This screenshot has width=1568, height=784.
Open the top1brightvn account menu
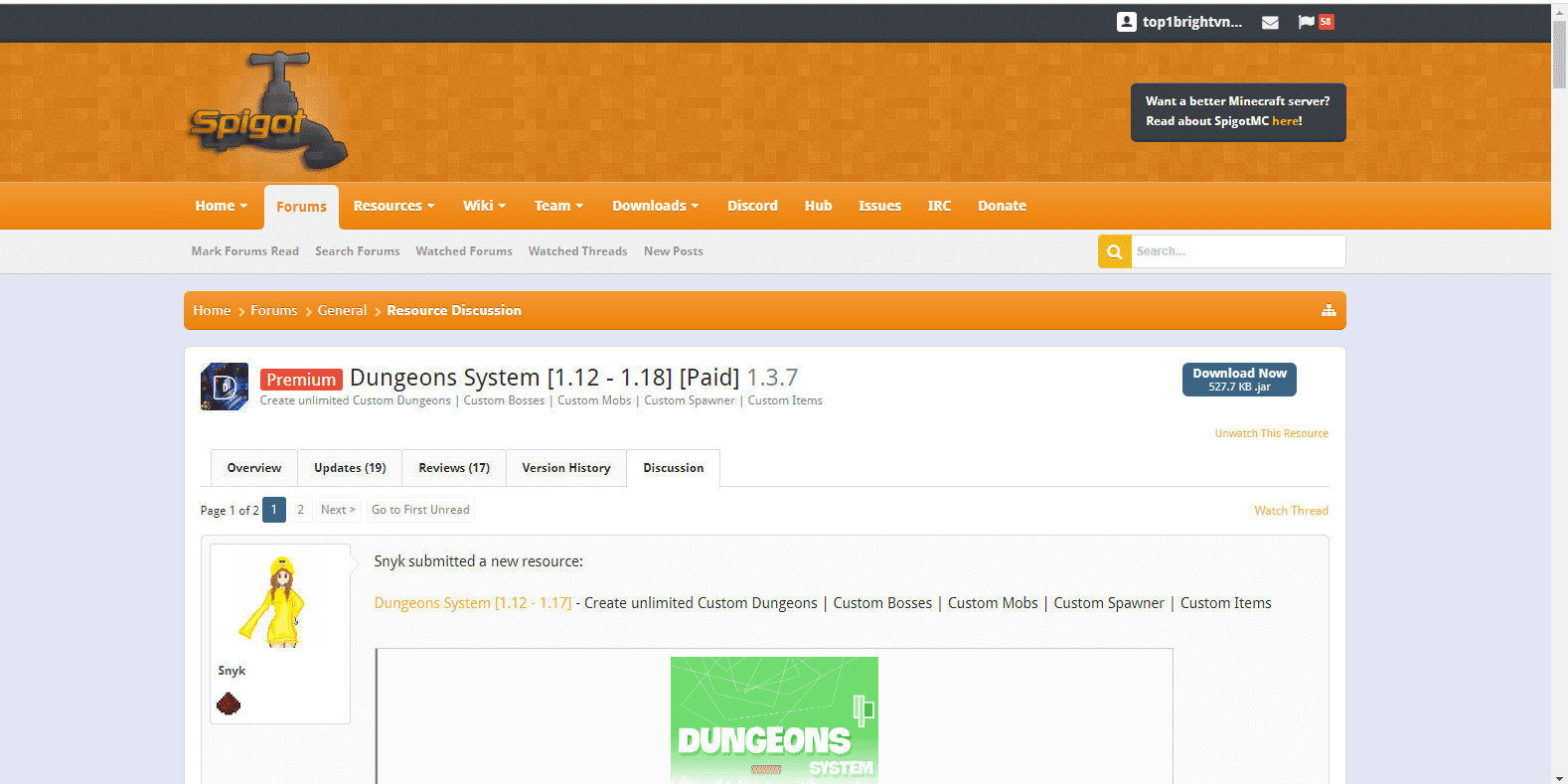tap(1192, 22)
